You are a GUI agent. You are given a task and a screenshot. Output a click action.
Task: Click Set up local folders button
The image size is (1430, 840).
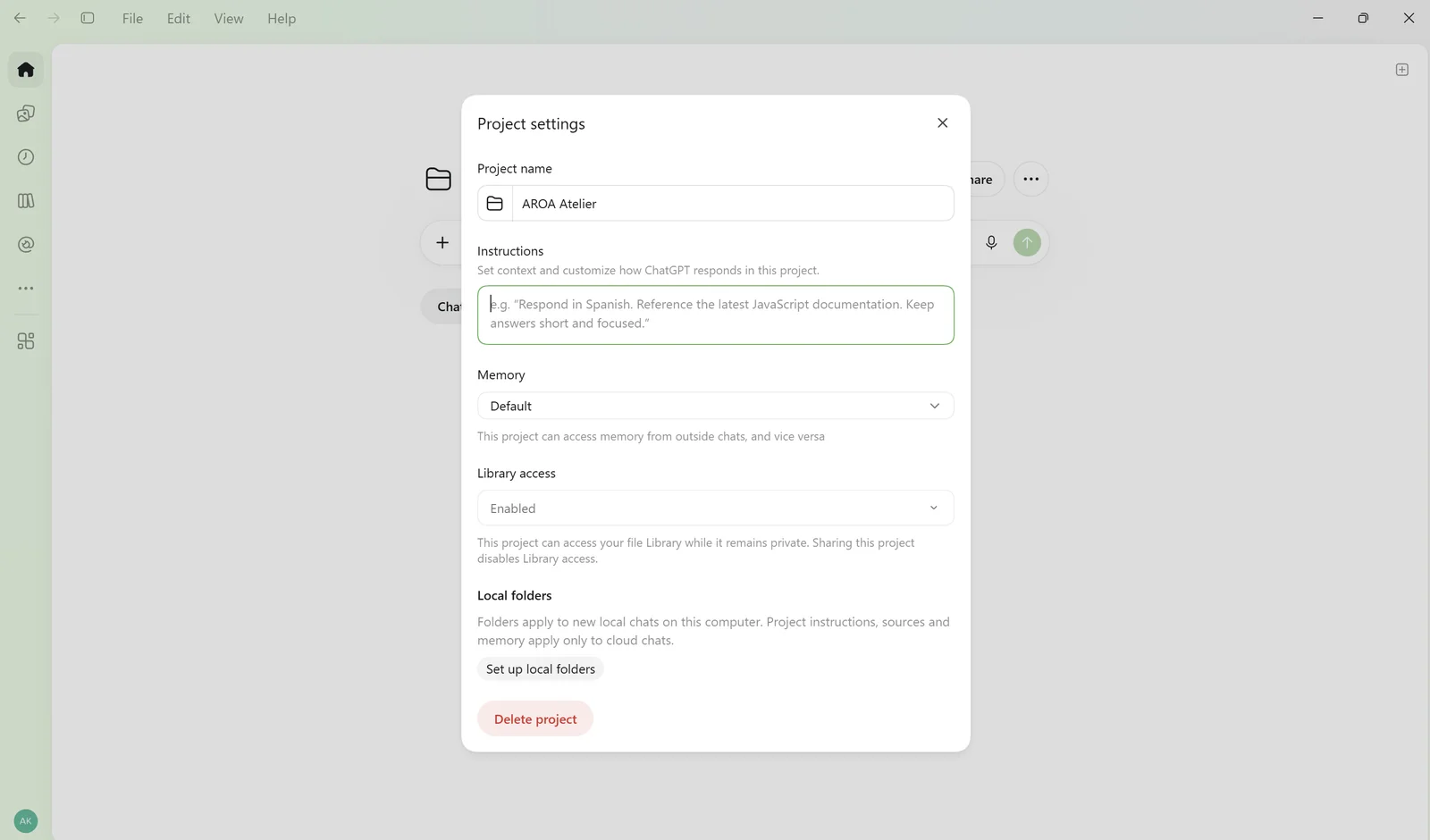tap(541, 669)
